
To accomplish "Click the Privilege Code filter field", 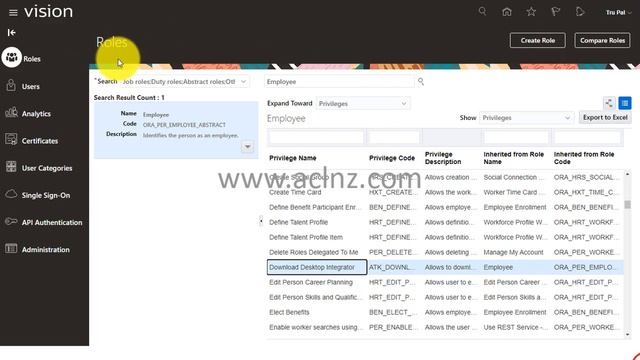I will (x=394, y=137).
